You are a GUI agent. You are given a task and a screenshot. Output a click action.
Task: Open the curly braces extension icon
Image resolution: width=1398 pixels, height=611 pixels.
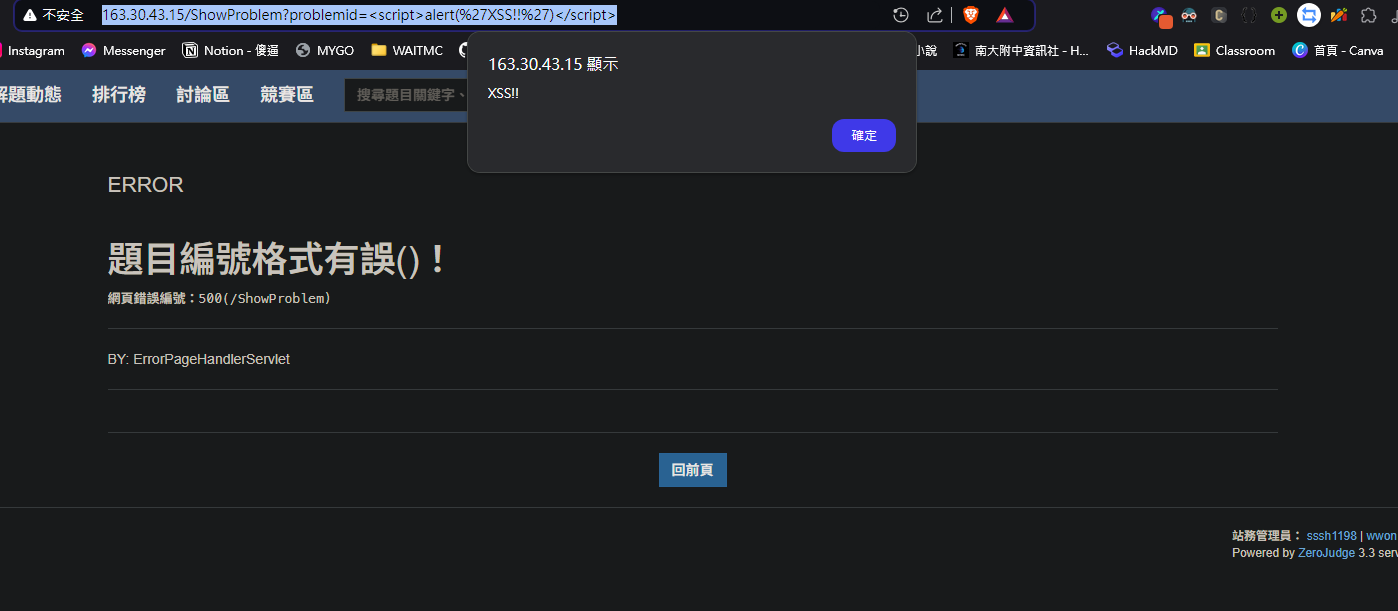(1249, 15)
